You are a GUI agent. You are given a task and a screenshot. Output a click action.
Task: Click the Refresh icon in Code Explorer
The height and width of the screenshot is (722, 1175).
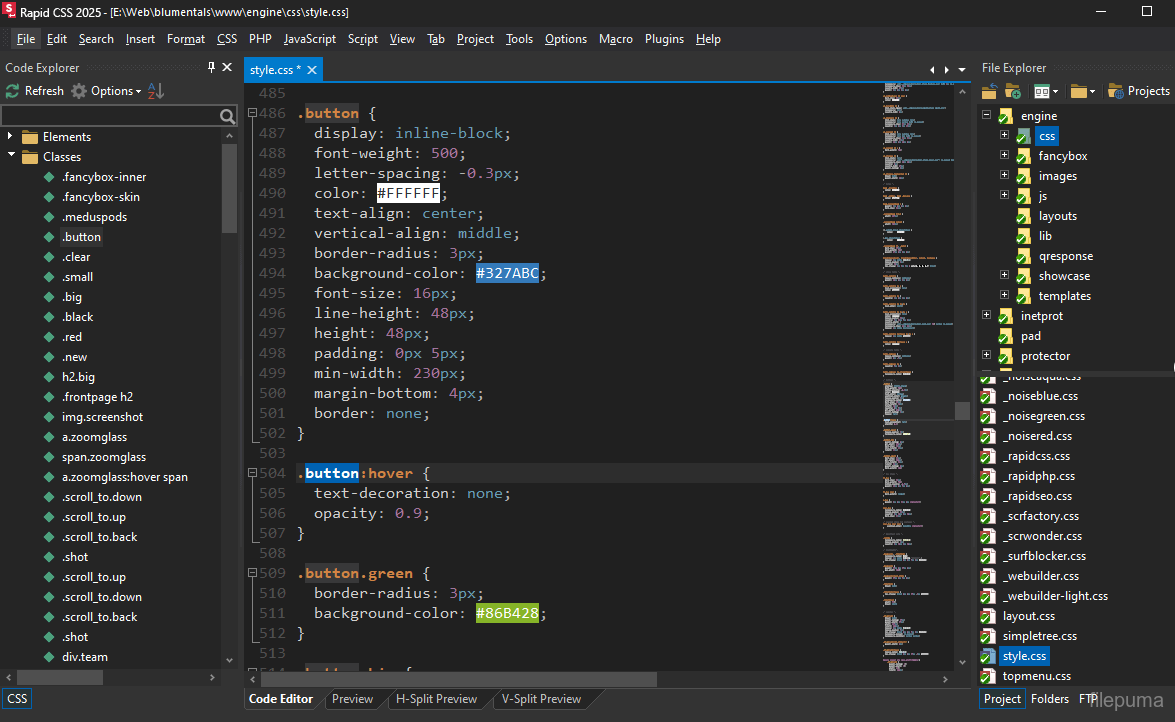coord(13,91)
